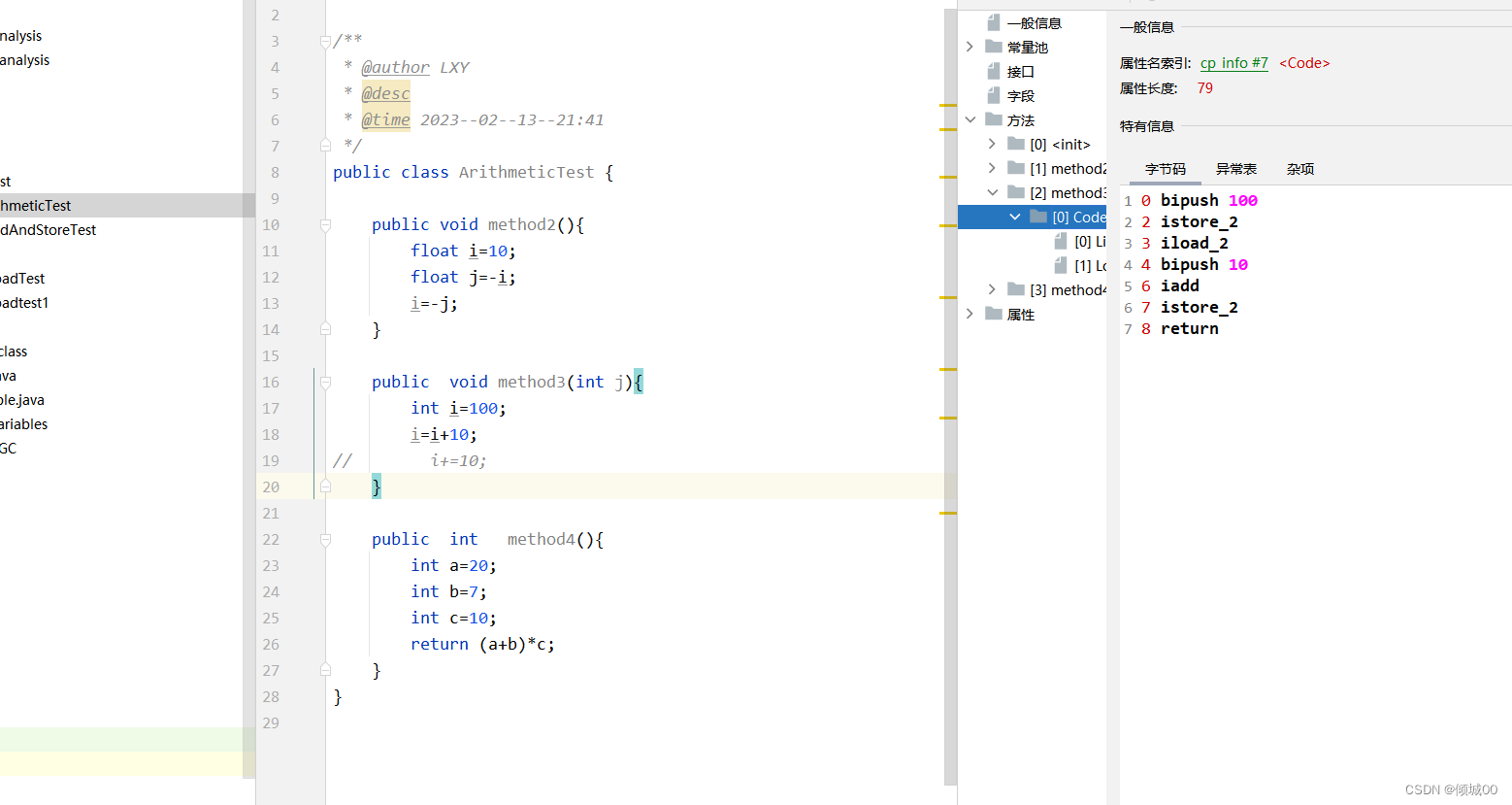Expand the [0] <init> method node
The height and width of the screenshot is (805, 1512).
point(992,144)
